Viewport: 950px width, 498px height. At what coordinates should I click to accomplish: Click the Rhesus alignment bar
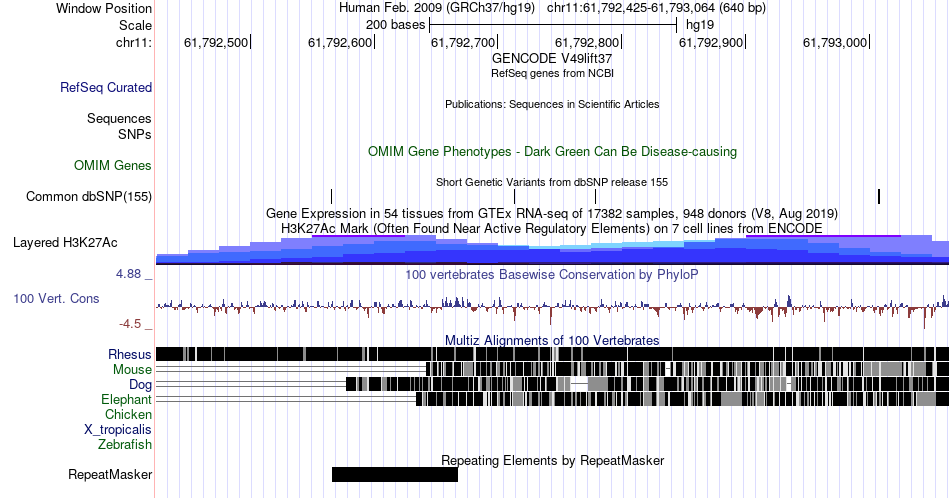[x=552, y=354]
